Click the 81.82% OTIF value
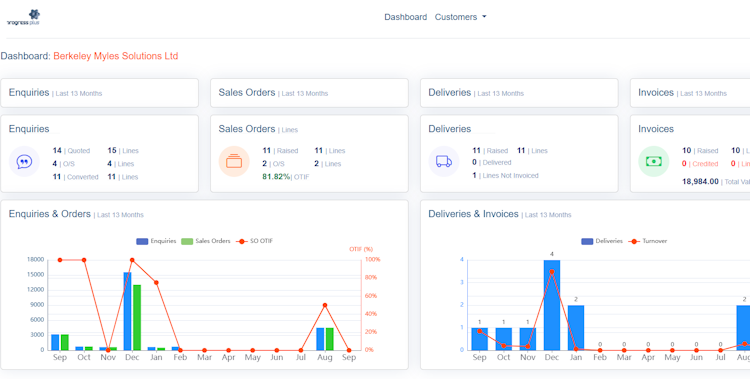 pos(276,177)
